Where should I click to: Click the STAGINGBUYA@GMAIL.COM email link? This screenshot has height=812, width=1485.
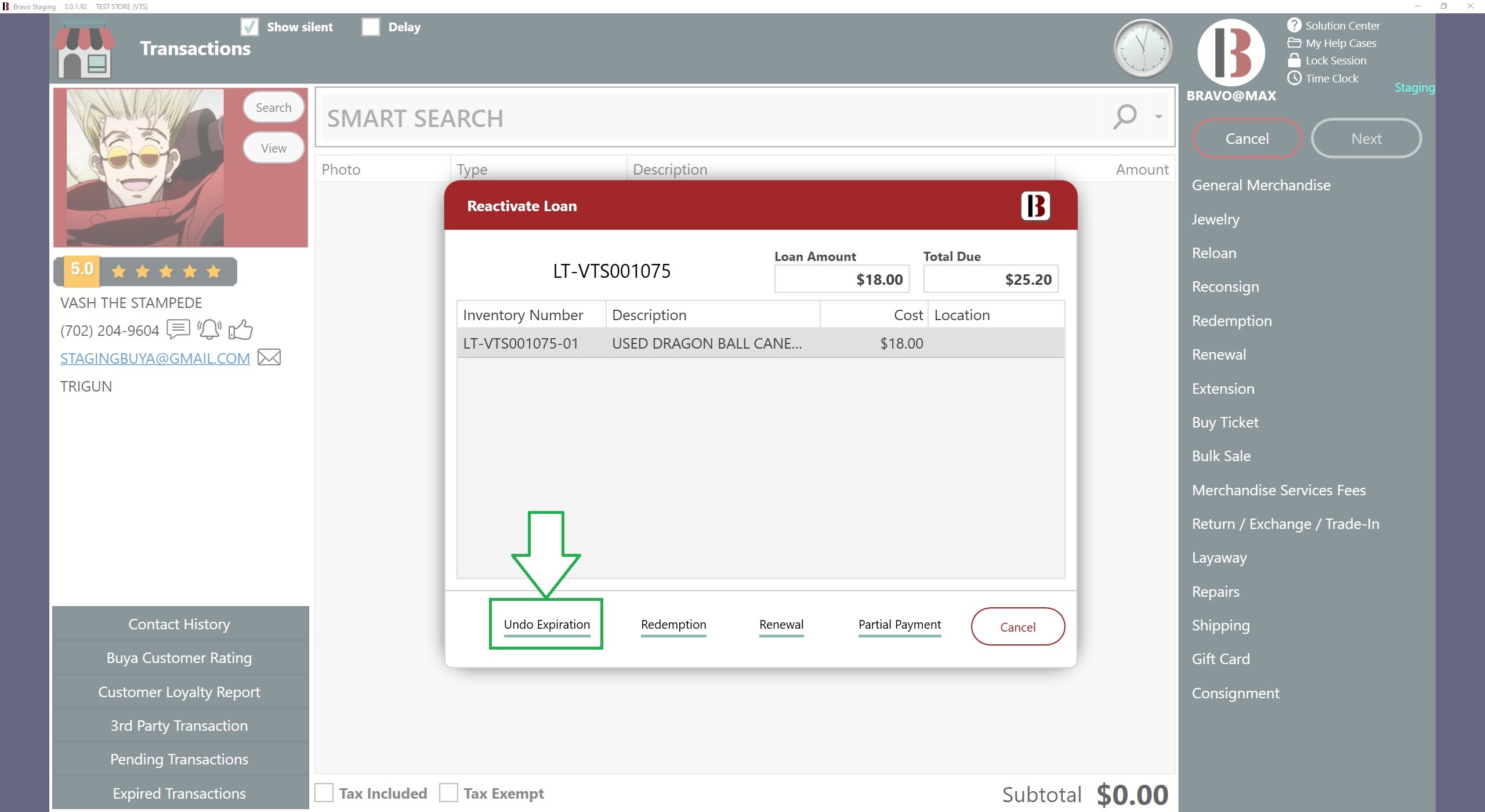coord(155,358)
